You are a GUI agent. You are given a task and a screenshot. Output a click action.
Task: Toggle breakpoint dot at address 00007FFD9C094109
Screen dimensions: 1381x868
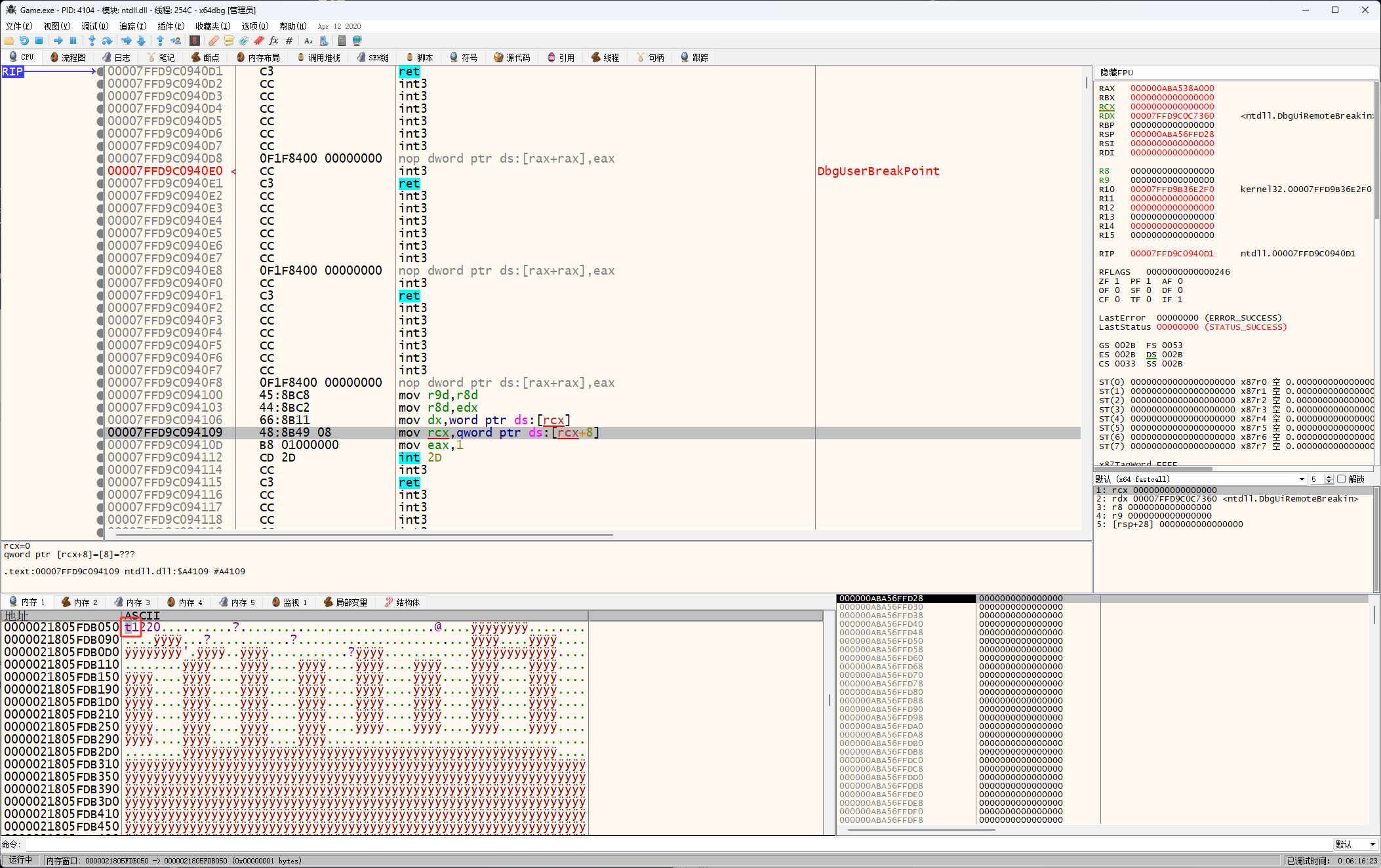(100, 433)
